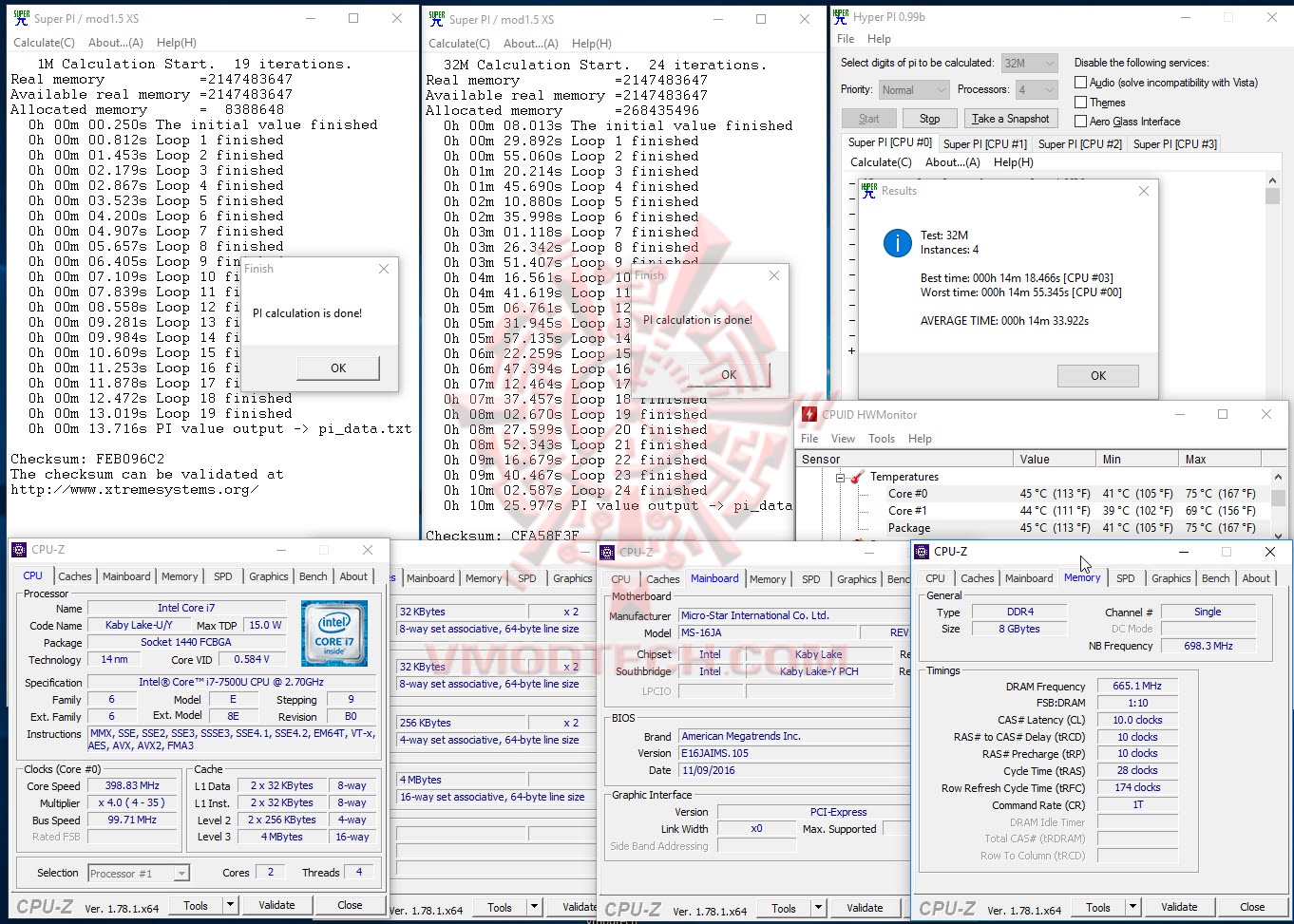
Task: Click the thermometer icon beside Temperatures in HWMonitor
Action: click(x=858, y=477)
